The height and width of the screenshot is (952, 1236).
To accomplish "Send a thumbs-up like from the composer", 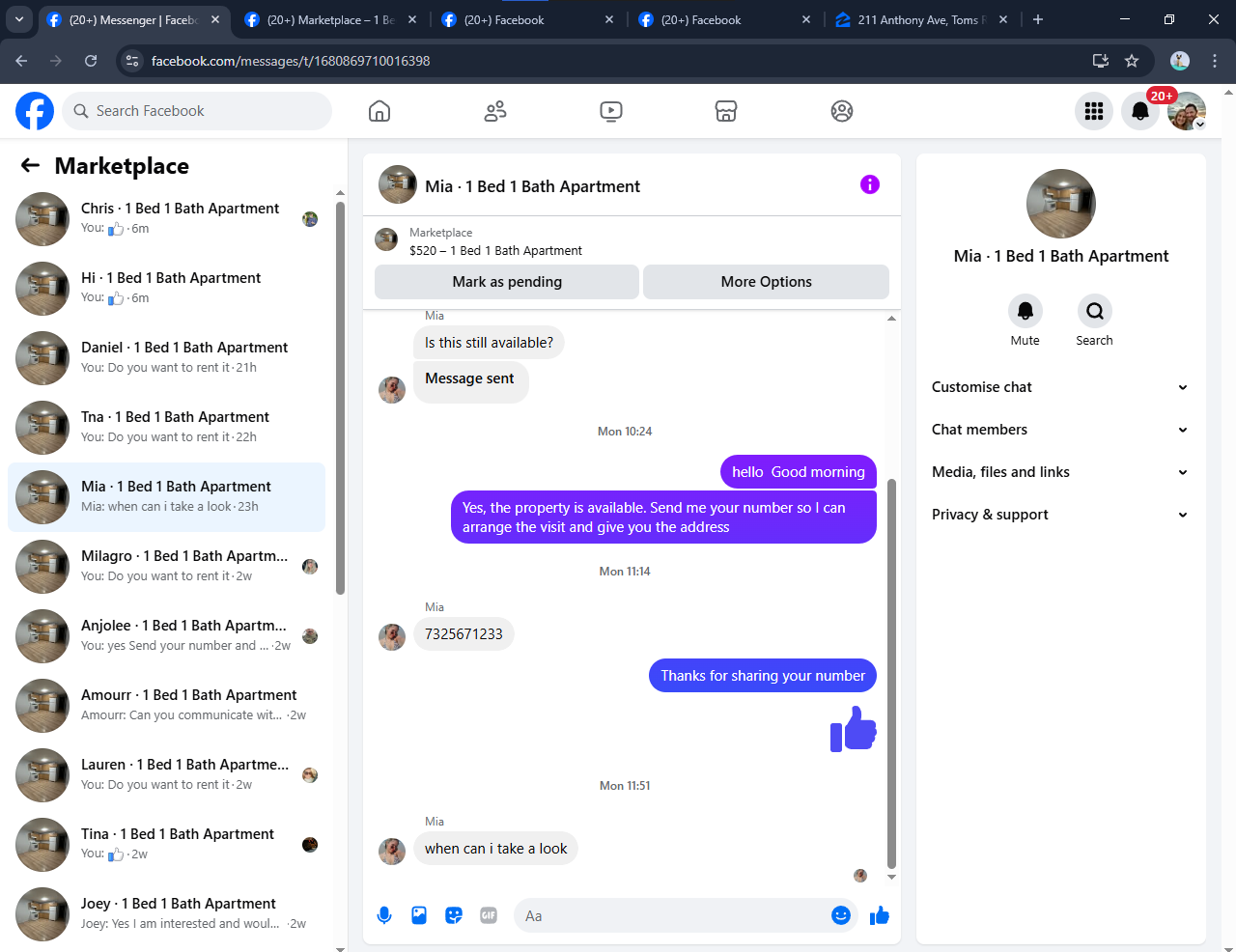I will point(880,915).
